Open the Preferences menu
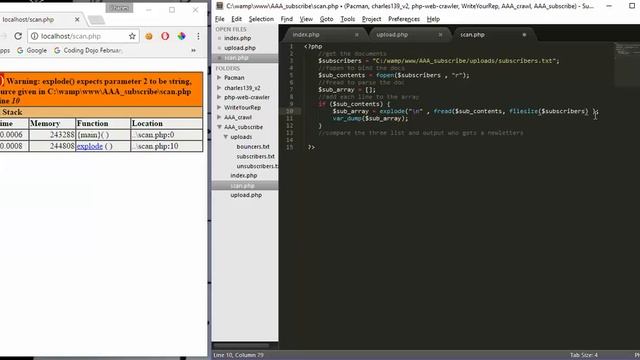The height and width of the screenshot is (360, 640). point(404,19)
